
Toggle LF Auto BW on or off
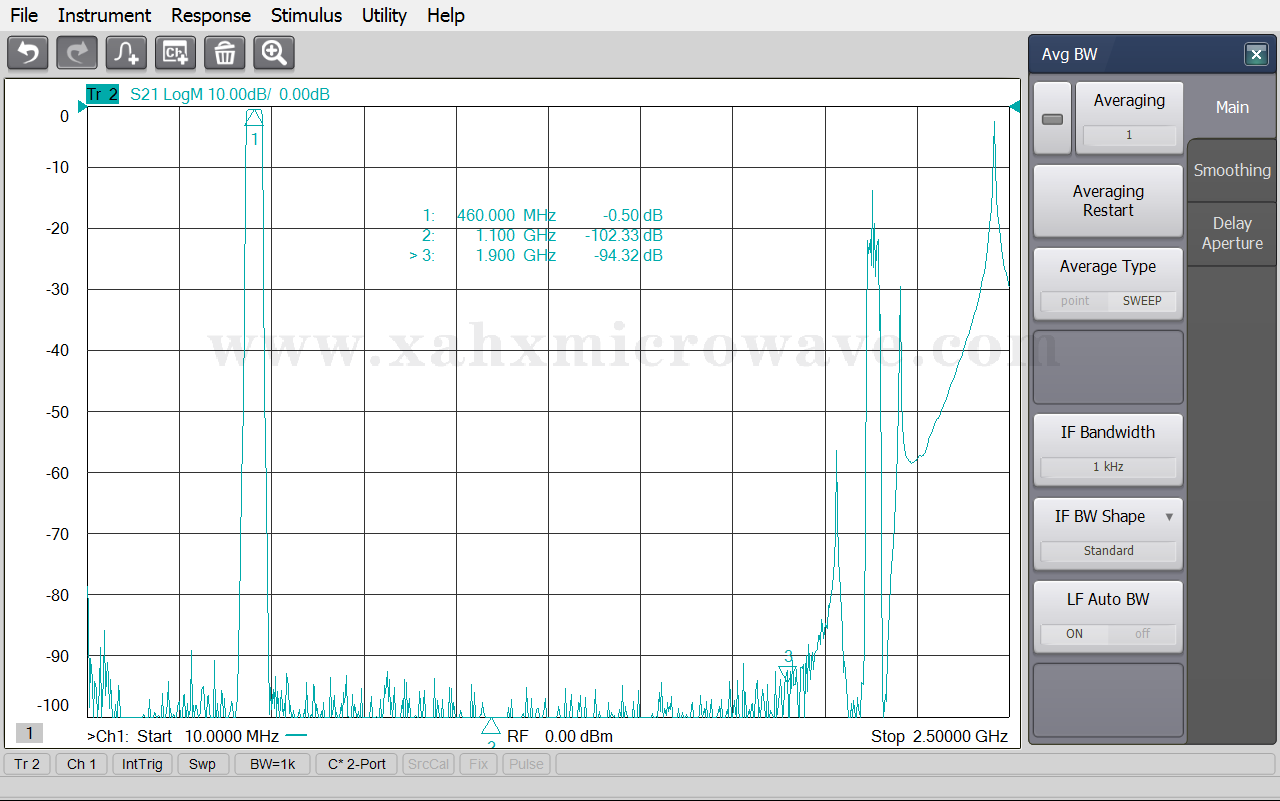[x=1108, y=634]
